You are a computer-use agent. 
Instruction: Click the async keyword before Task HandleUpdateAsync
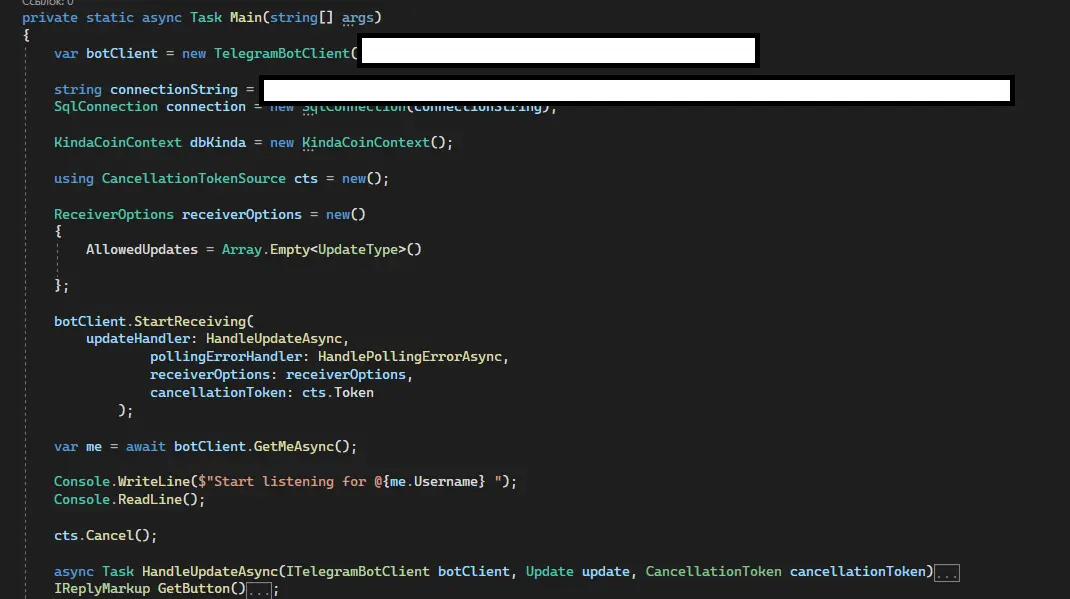pos(74,571)
